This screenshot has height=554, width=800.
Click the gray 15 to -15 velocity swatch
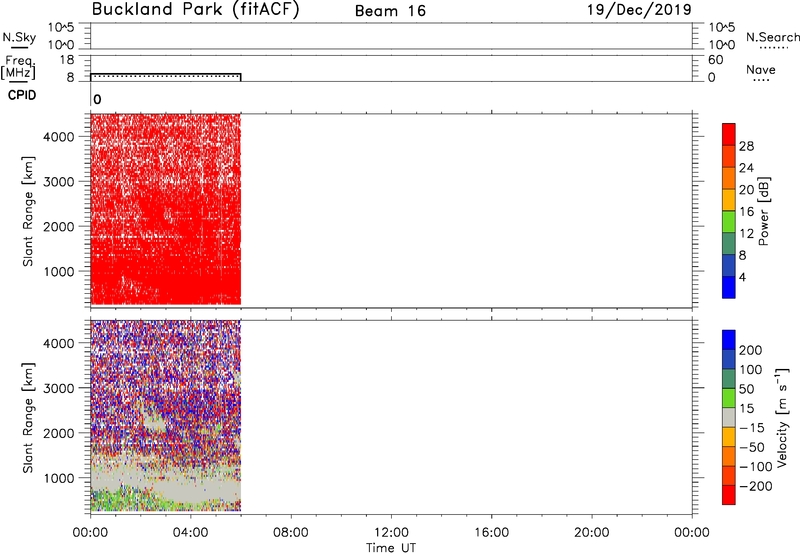click(729, 418)
